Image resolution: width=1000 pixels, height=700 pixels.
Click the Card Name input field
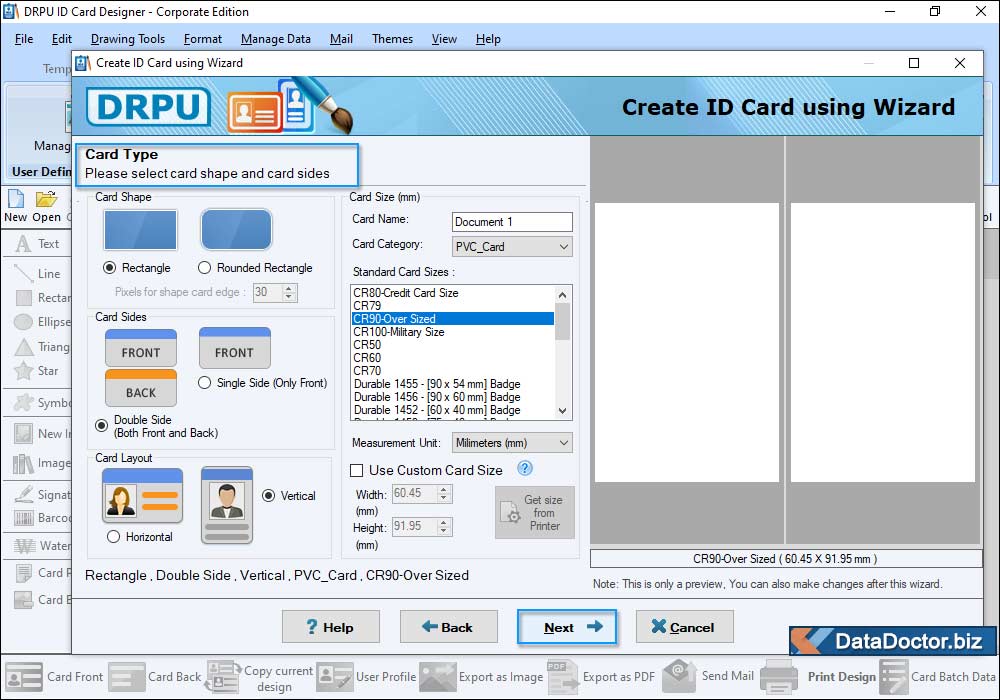[512, 222]
